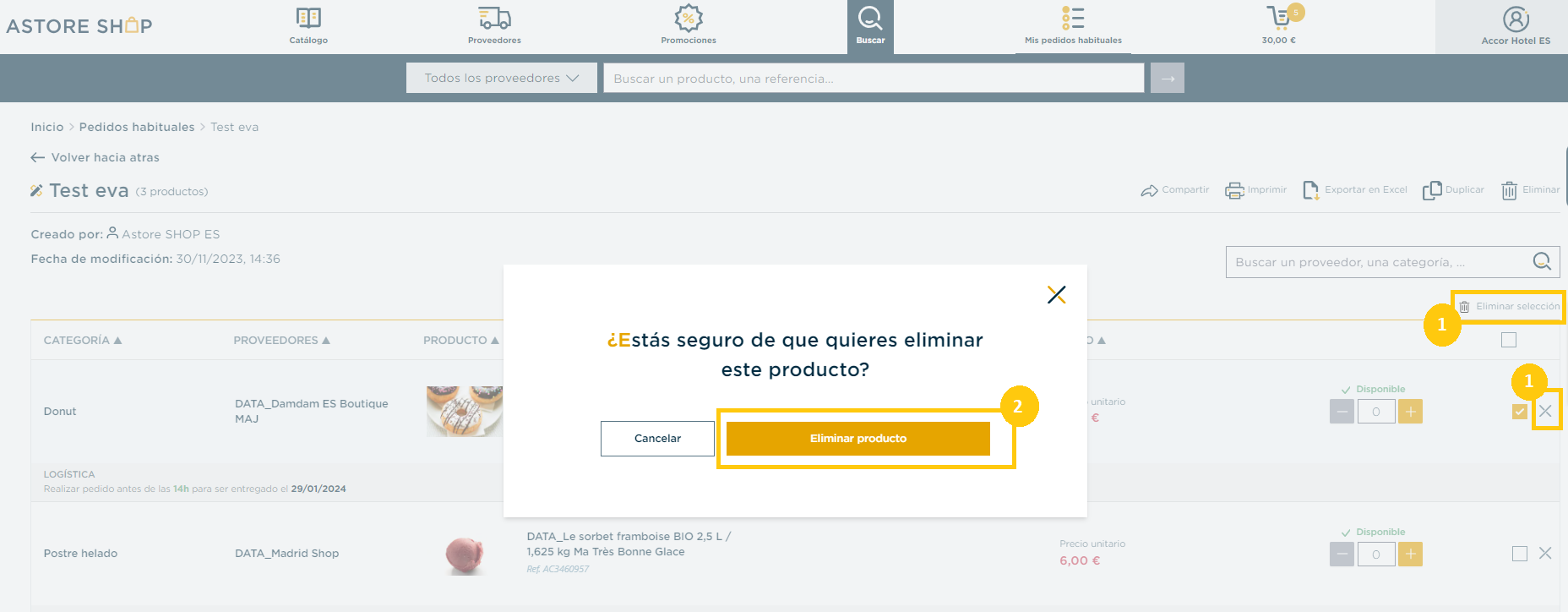Click the Imprimir printer icon
The image size is (1568, 612).
tap(1234, 190)
